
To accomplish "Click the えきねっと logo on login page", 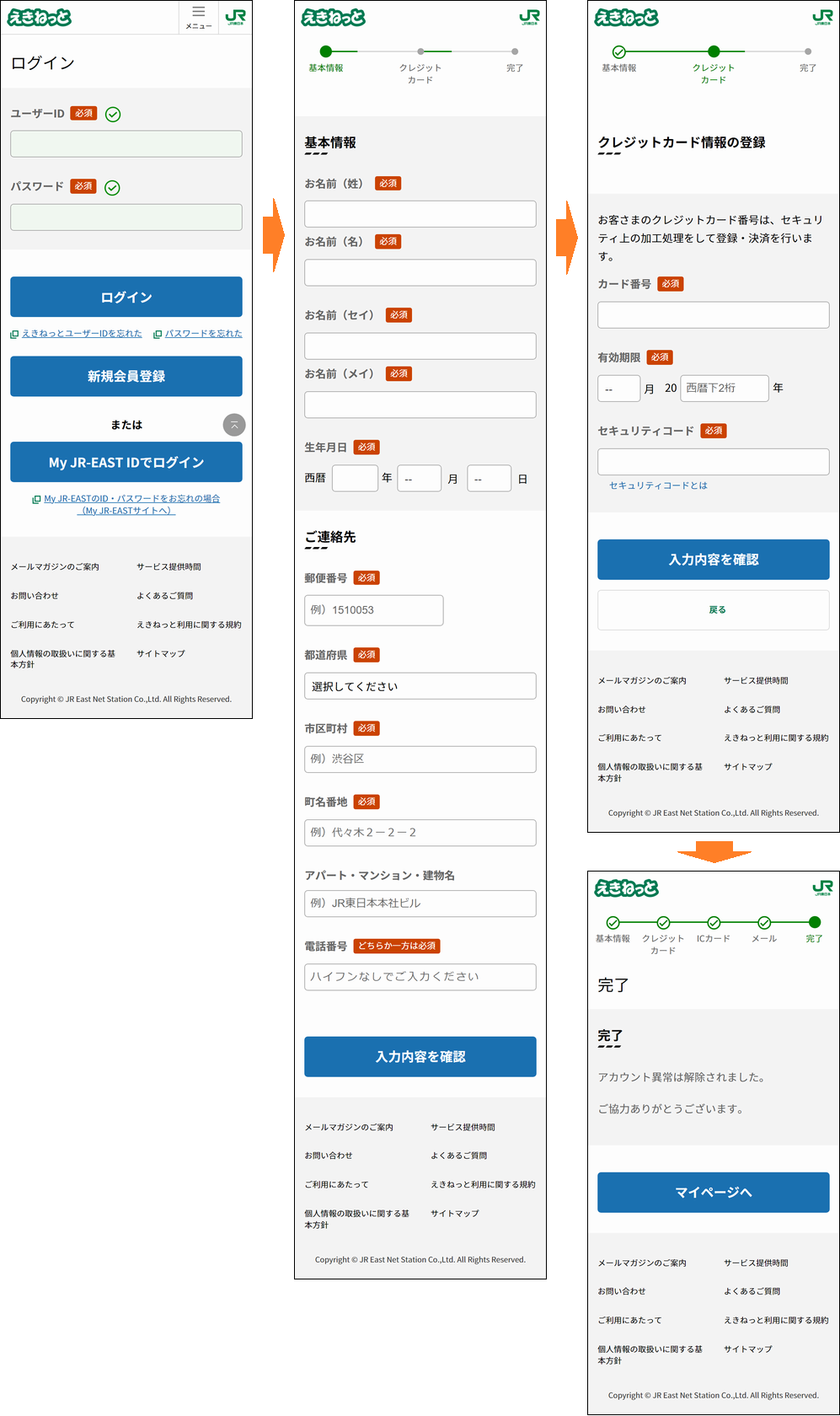I will [40, 18].
